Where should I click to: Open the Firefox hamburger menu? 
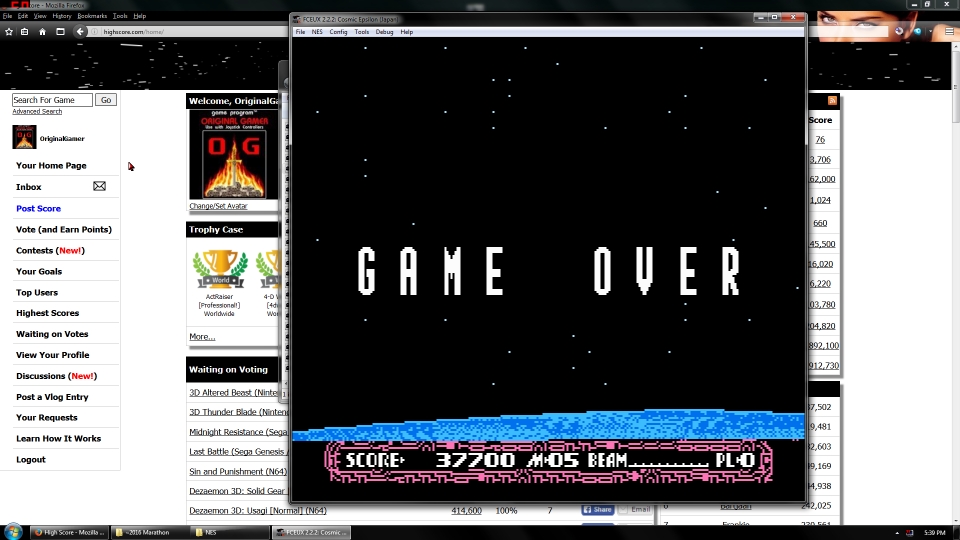[949, 32]
